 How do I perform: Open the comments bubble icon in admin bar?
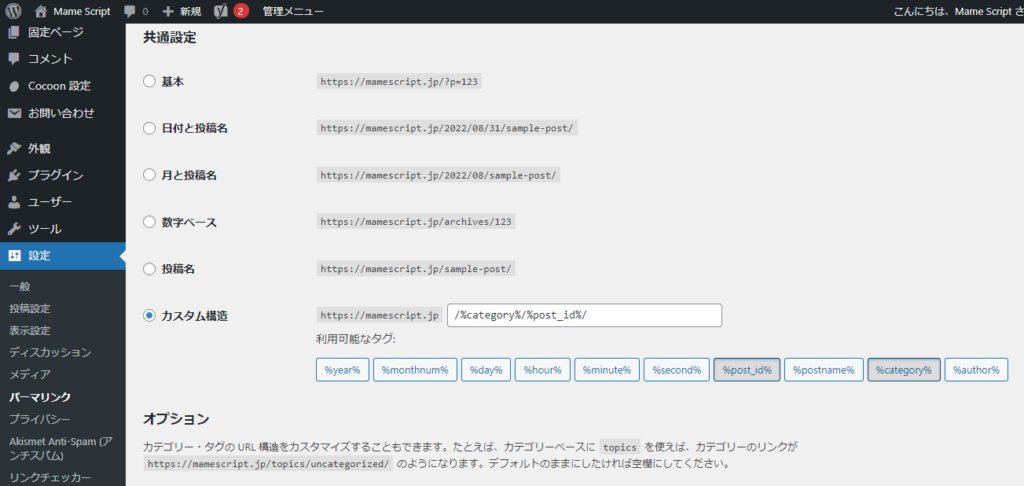point(131,11)
